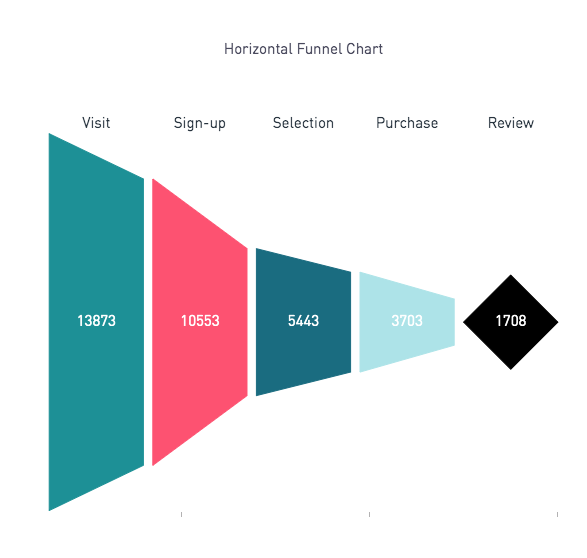Click the 10553 value label

point(200,321)
